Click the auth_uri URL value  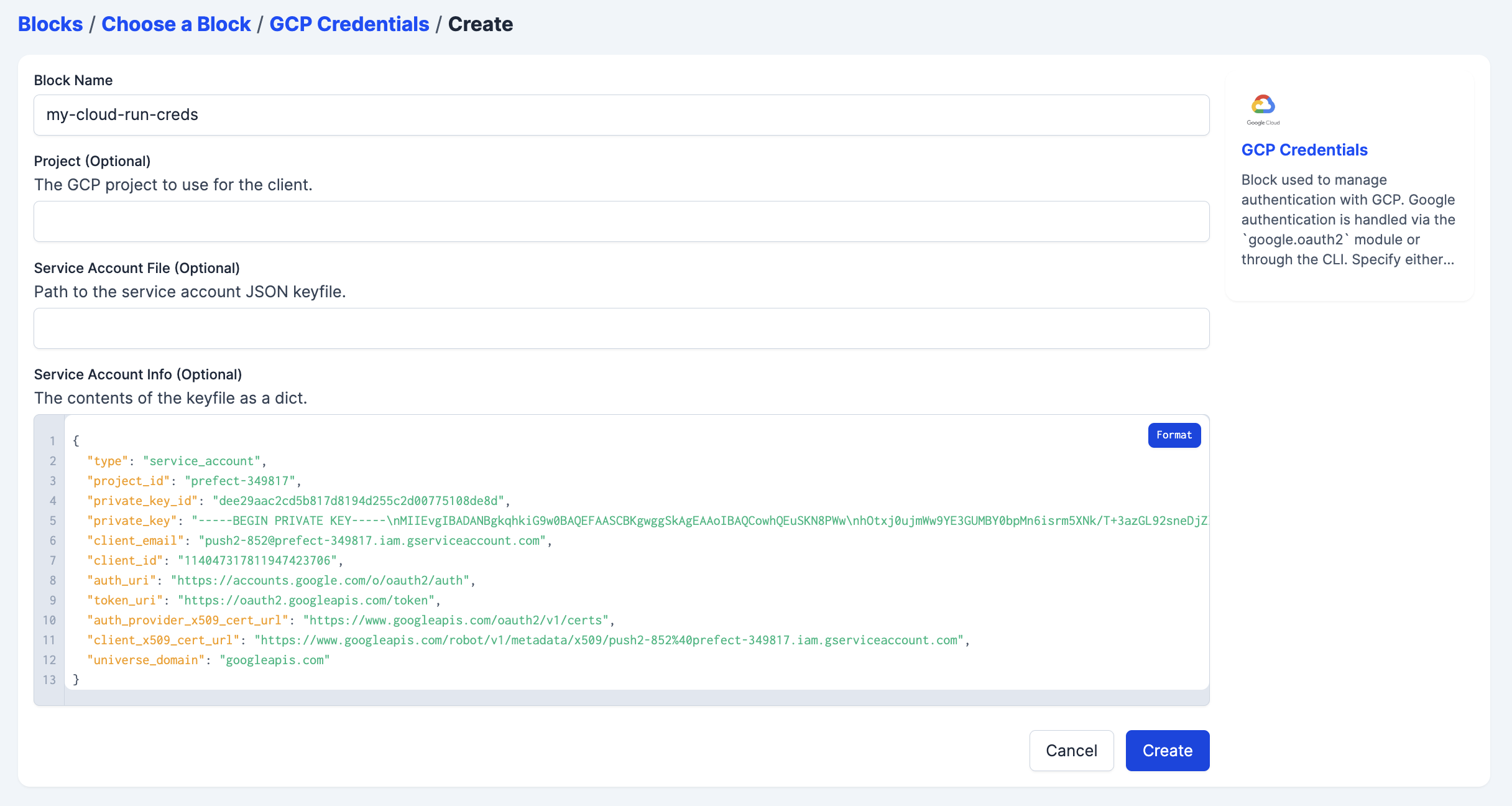pyautogui.click(x=320, y=580)
